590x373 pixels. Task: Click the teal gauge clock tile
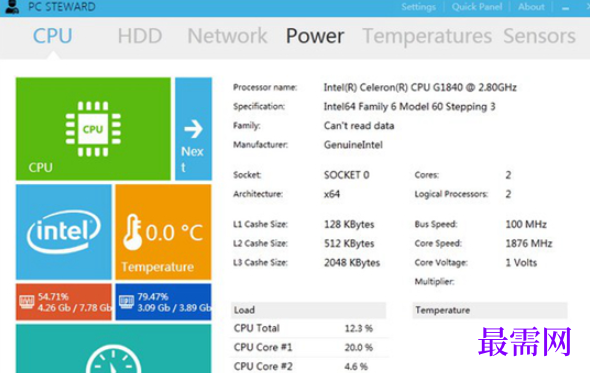click(x=114, y=349)
